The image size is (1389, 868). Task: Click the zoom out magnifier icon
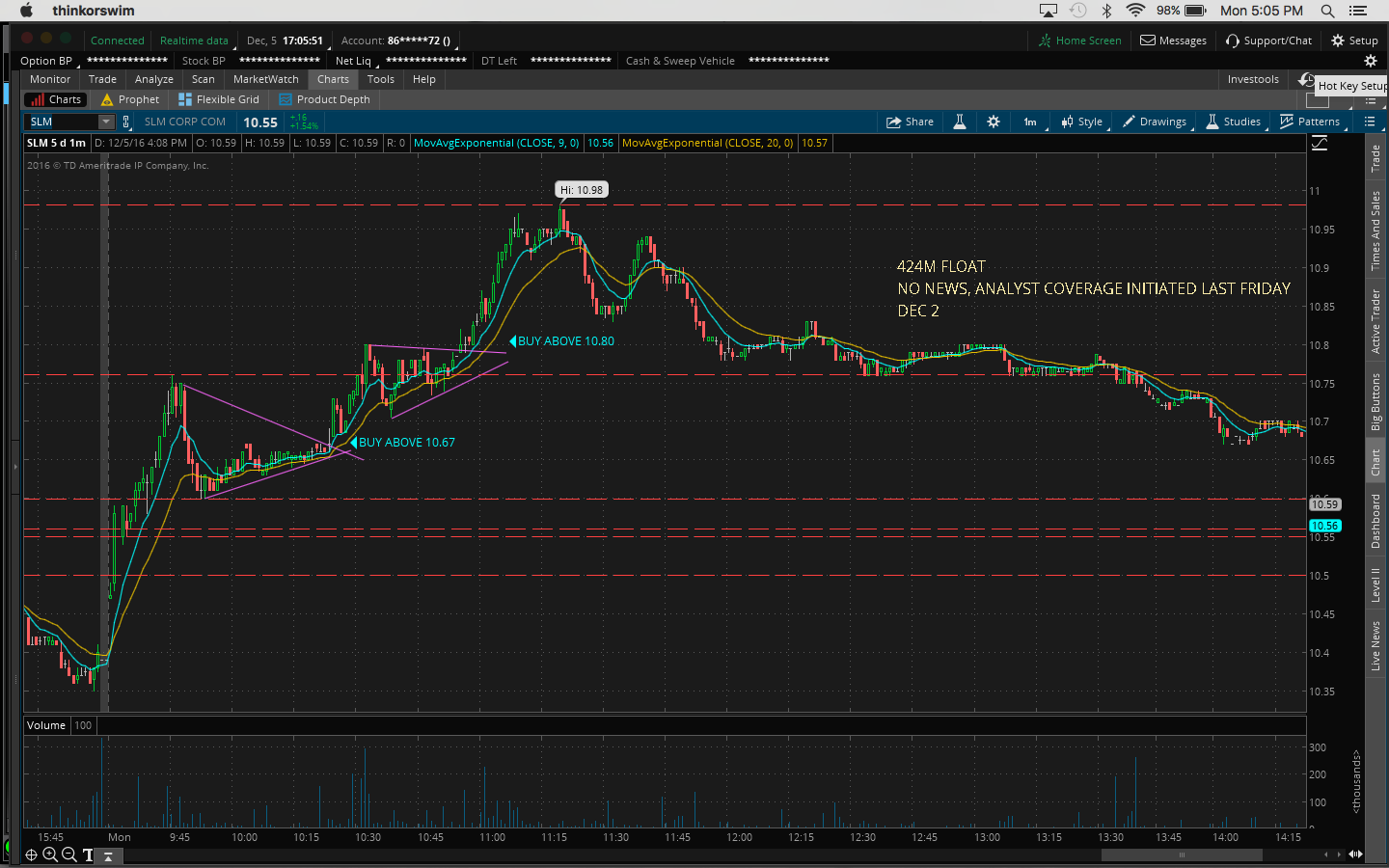point(69,854)
